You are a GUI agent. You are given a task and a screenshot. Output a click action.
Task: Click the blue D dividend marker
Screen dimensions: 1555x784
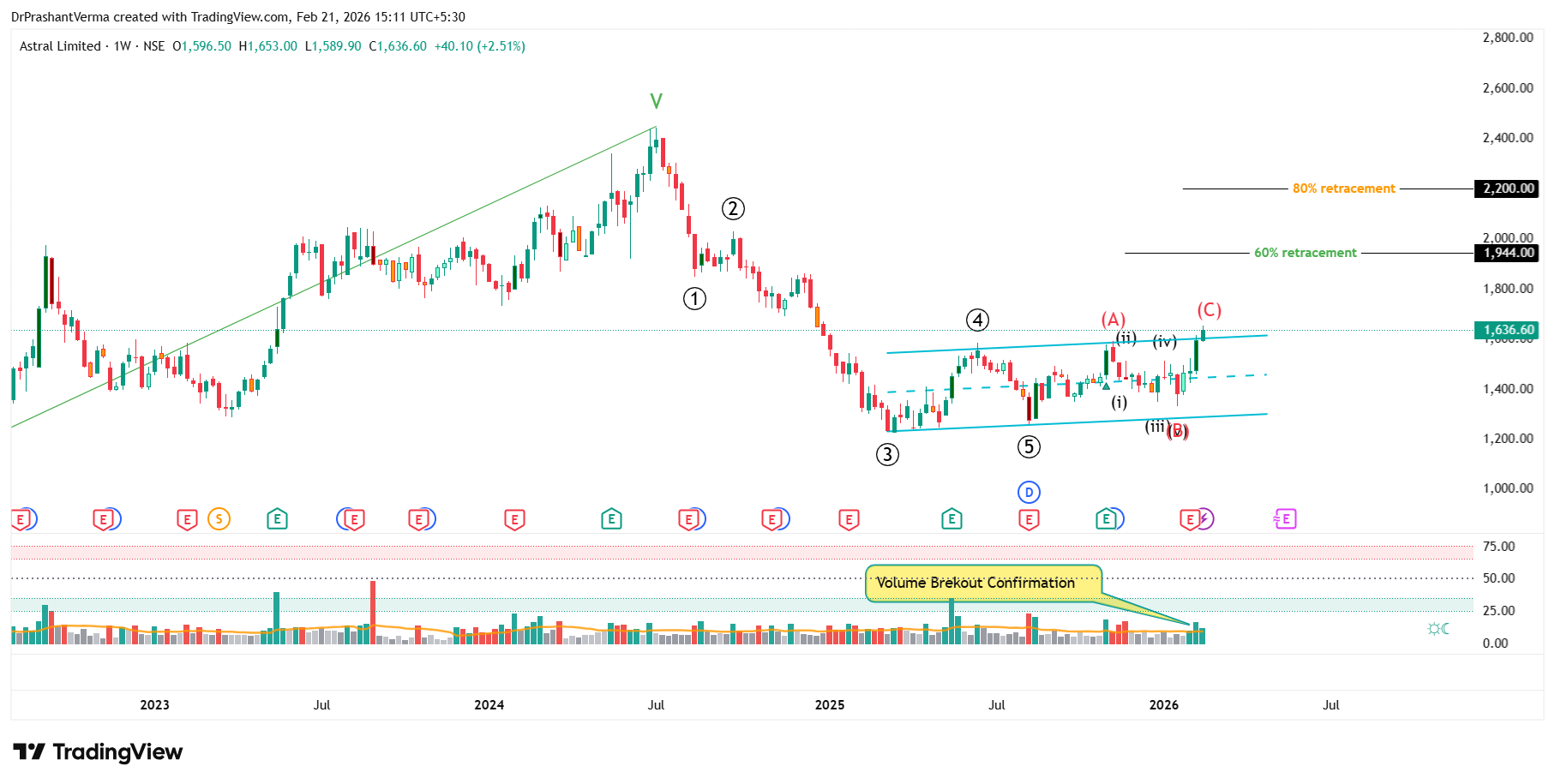pos(1029,492)
